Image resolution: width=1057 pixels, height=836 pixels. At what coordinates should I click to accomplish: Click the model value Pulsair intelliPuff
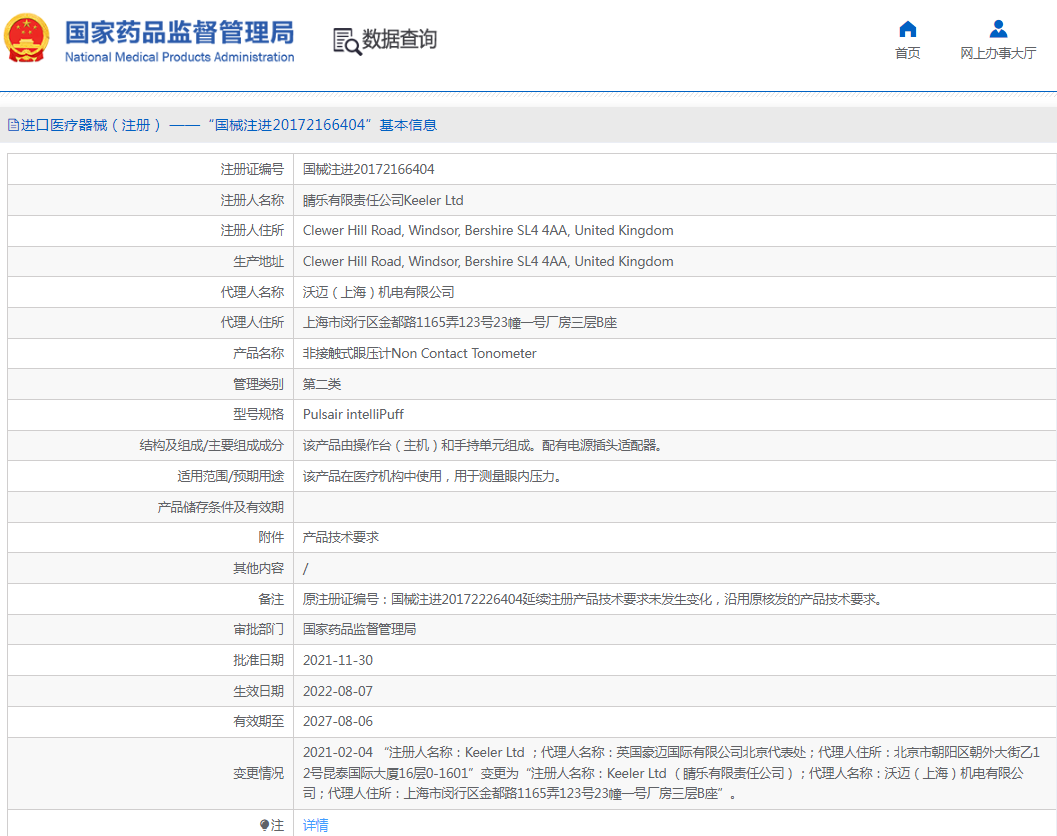pos(353,414)
